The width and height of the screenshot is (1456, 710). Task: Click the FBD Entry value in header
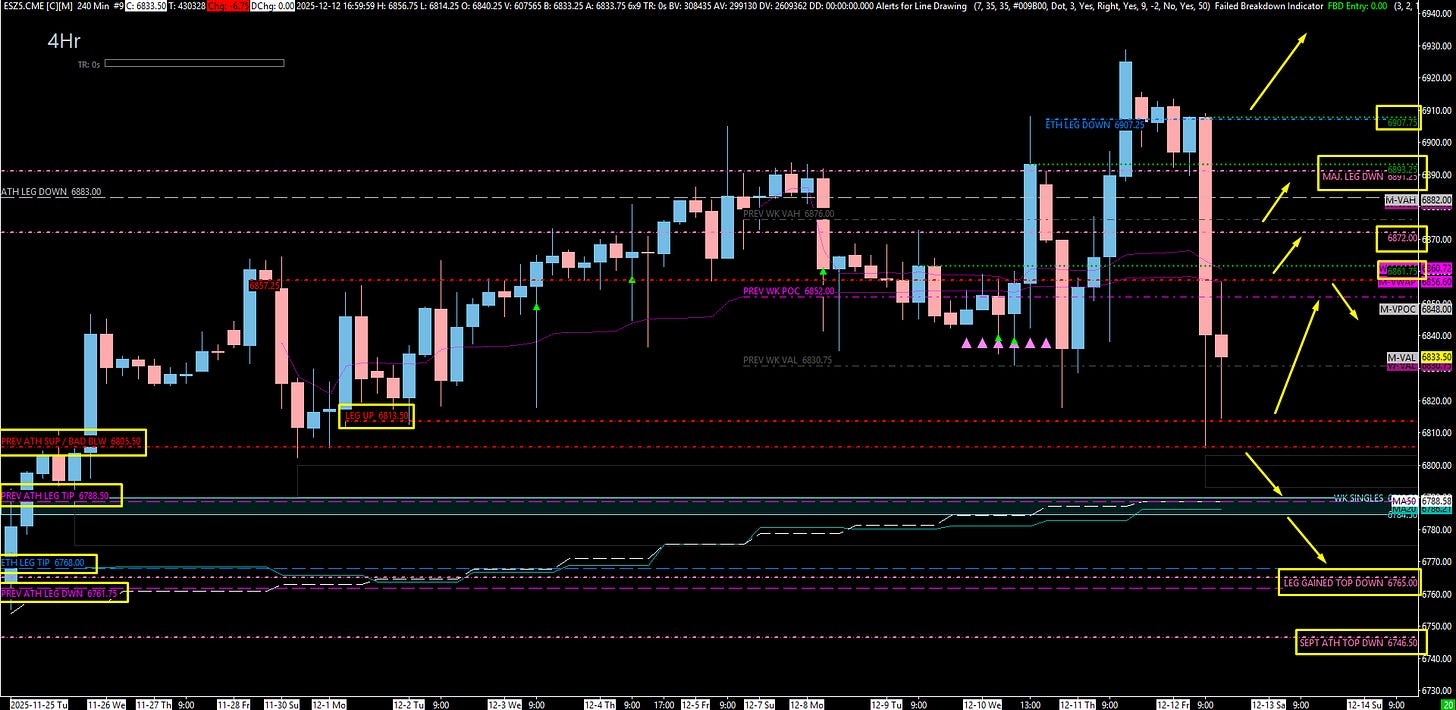click(1358, 6)
